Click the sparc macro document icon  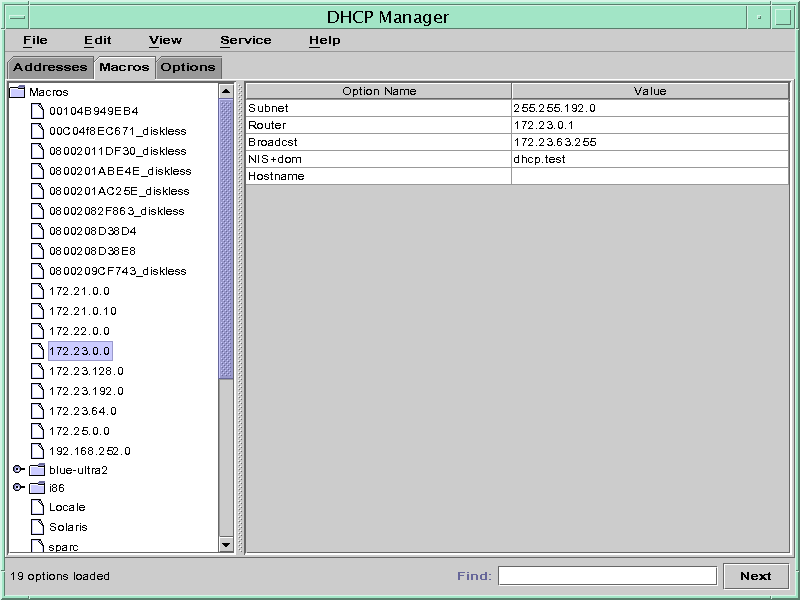tap(38, 547)
